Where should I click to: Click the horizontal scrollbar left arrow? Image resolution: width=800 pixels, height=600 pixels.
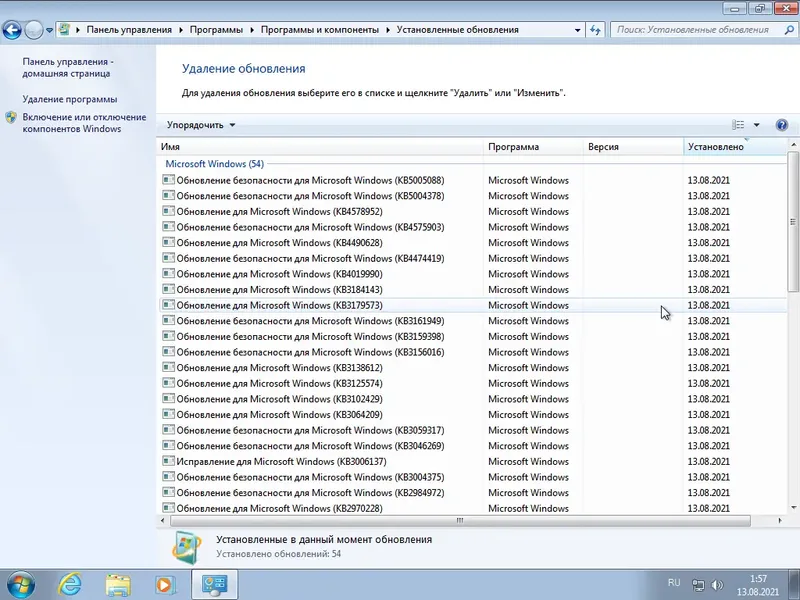pos(163,521)
